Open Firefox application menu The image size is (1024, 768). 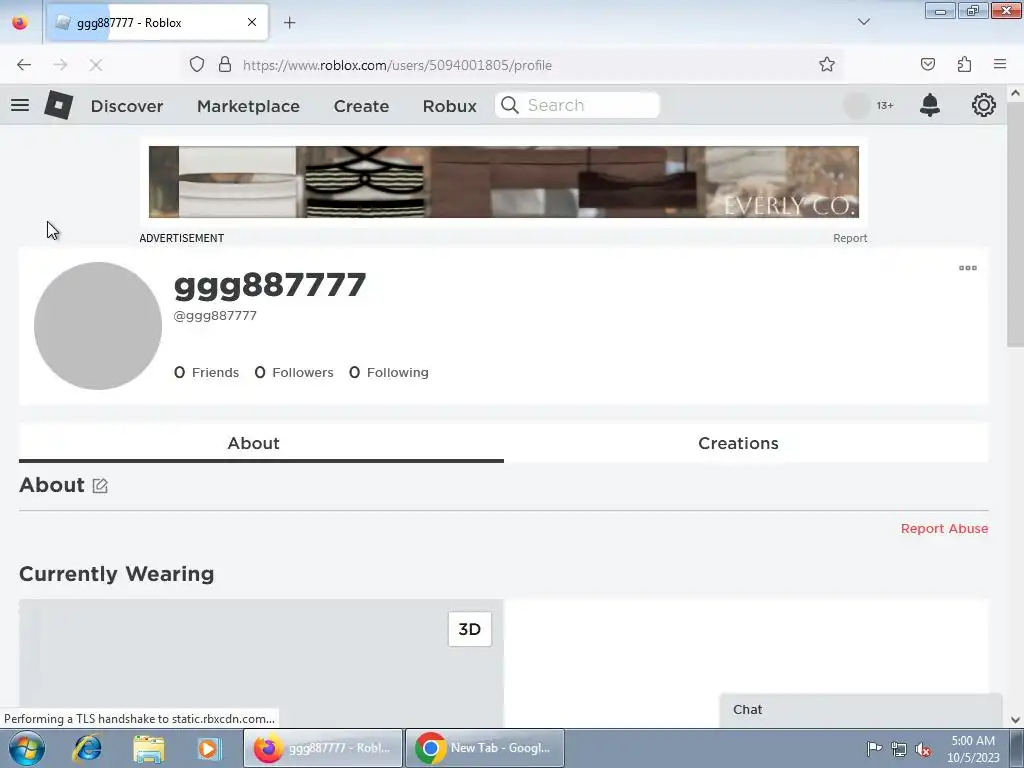tap(1000, 65)
